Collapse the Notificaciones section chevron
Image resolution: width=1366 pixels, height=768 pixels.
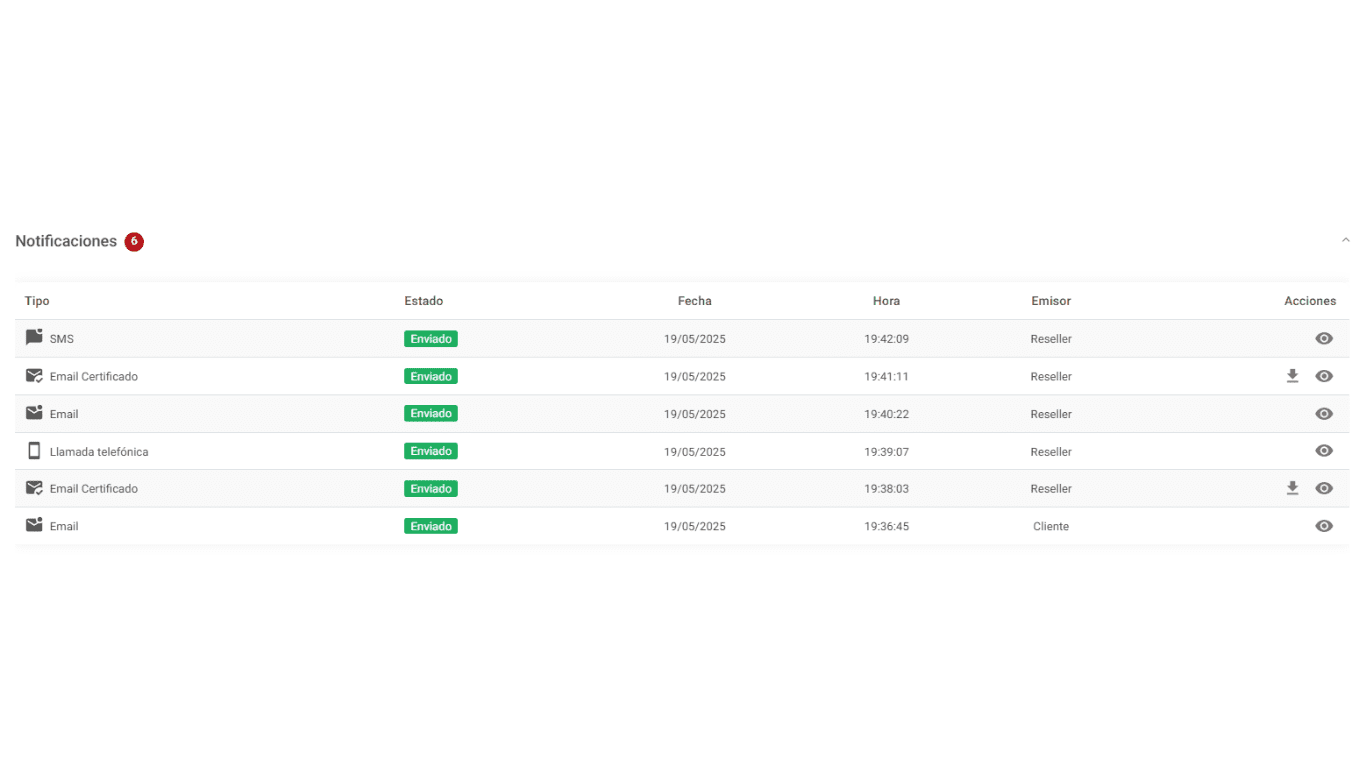click(1345, 240)
